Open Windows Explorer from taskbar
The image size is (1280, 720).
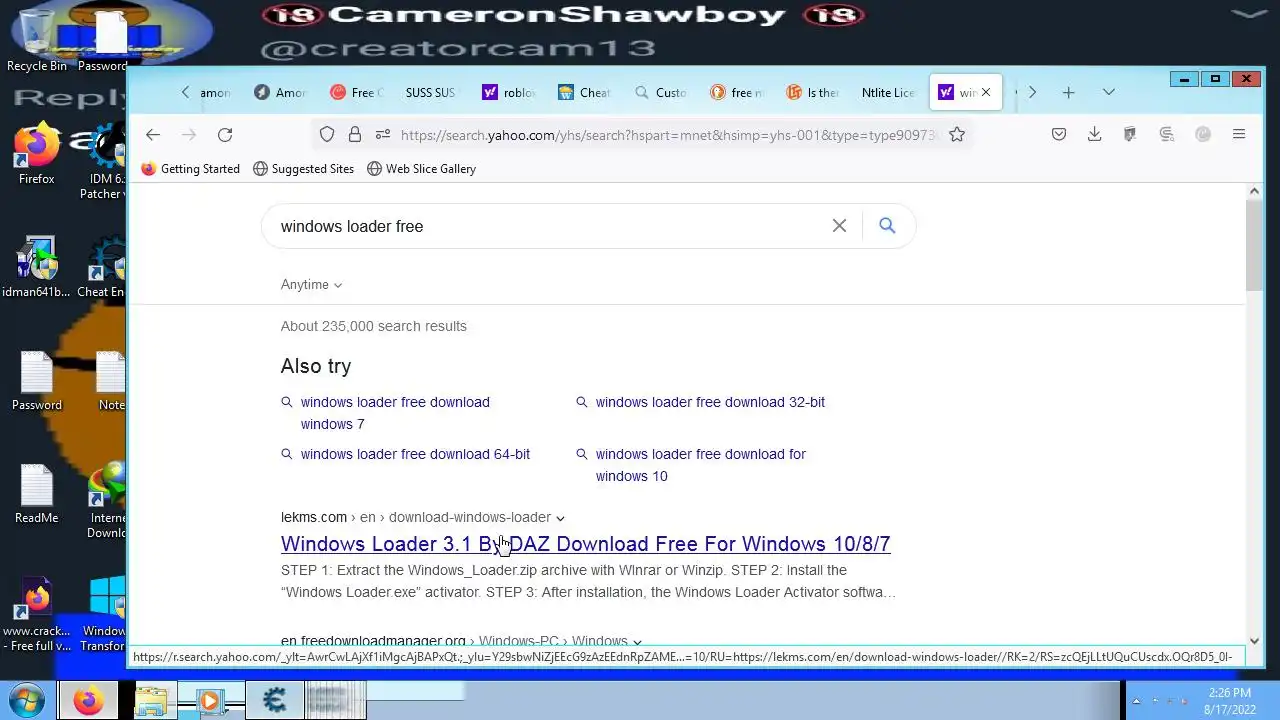151,701
